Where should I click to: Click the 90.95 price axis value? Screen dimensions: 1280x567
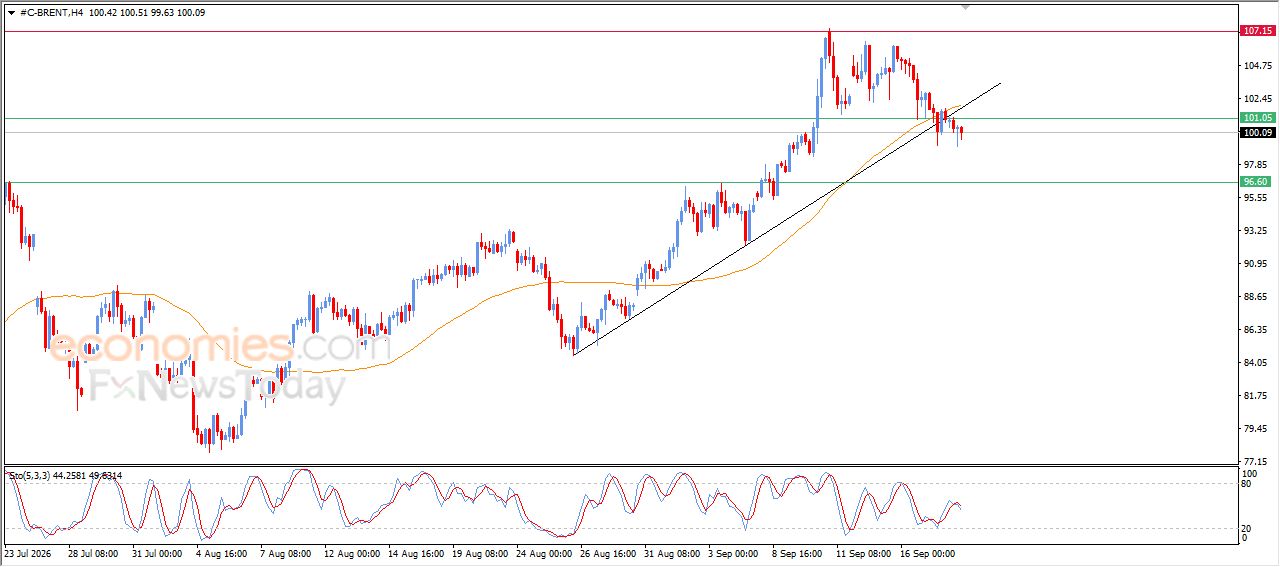point(1256,263)
